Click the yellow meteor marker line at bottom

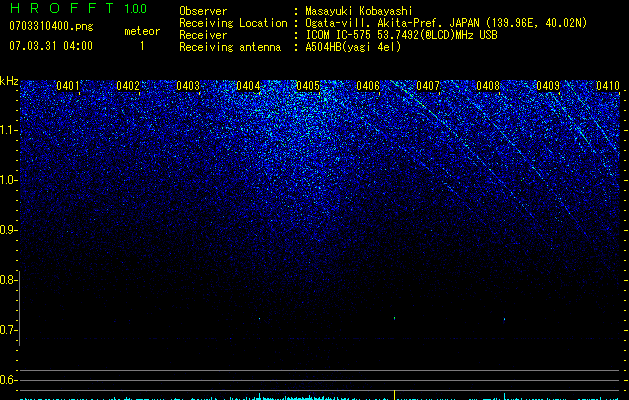395,395
